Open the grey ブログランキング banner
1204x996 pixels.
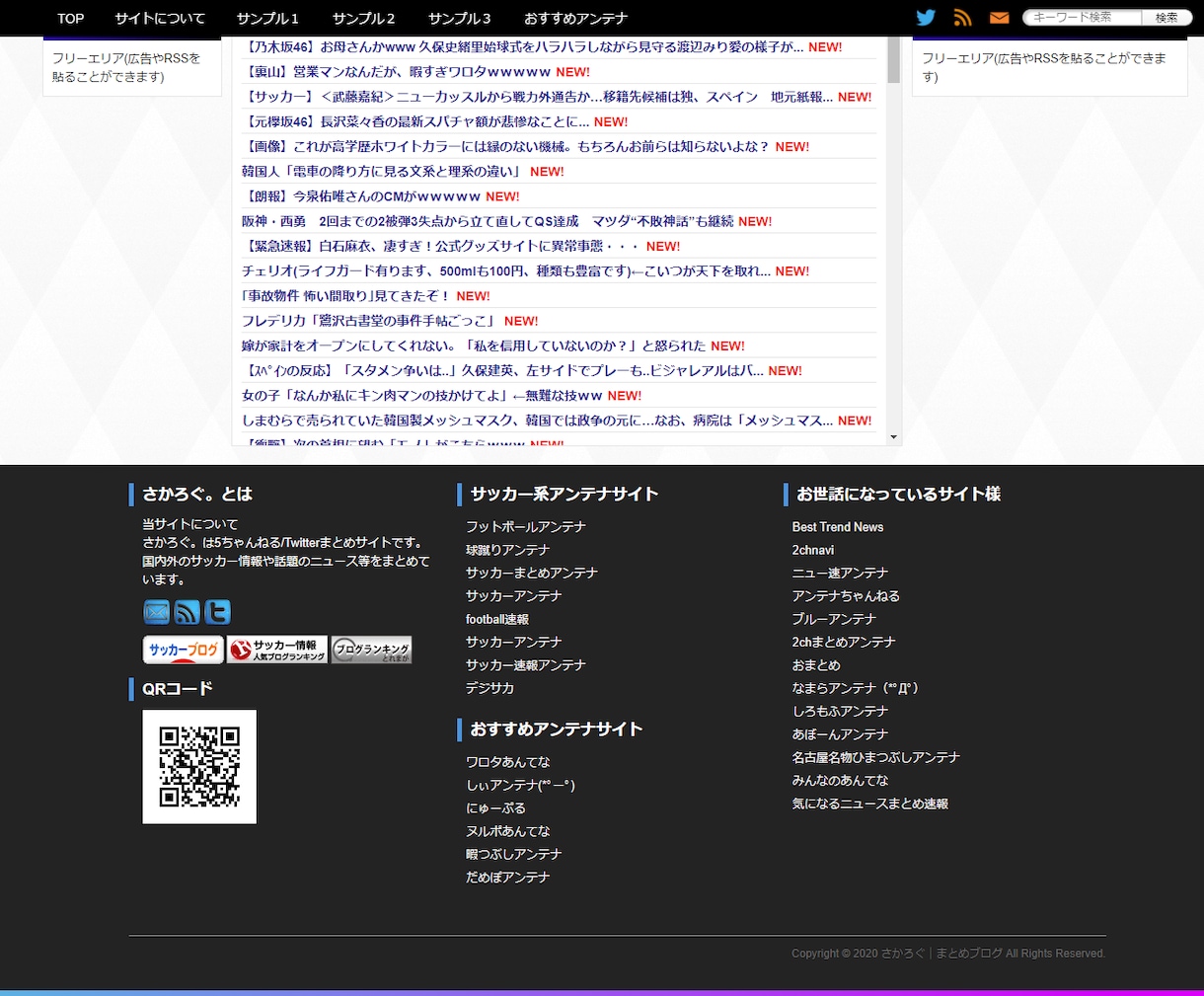point(371,650)
